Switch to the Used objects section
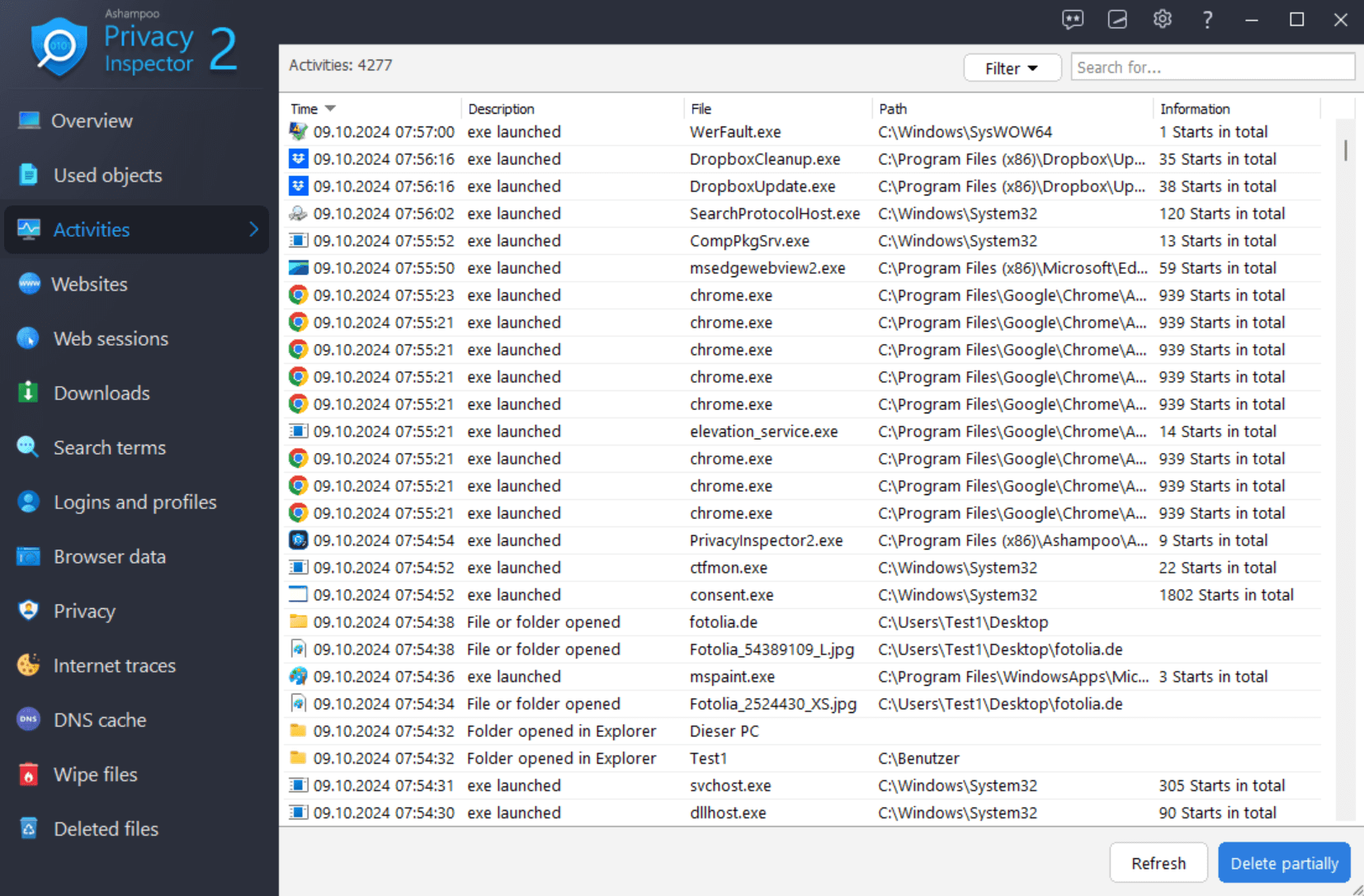This screenshot has width=1364, height=896. click(x=107, y=175)
